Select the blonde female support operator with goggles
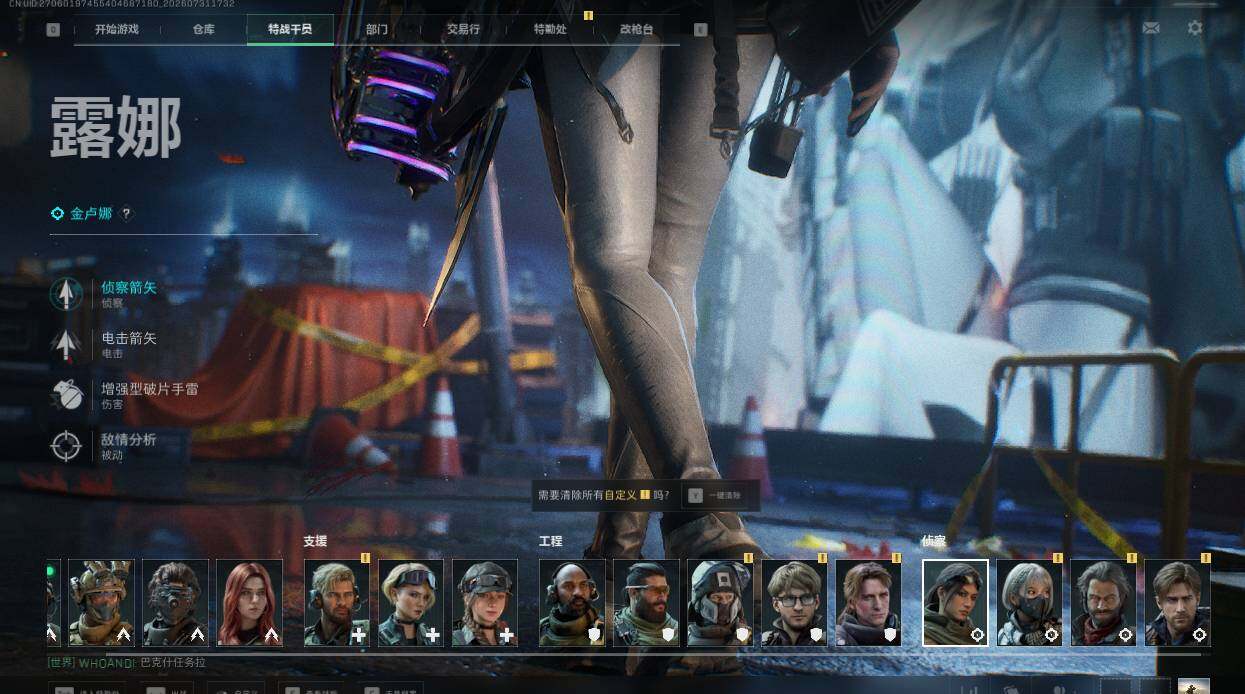 pyautogui.click(x=411, y=603)
